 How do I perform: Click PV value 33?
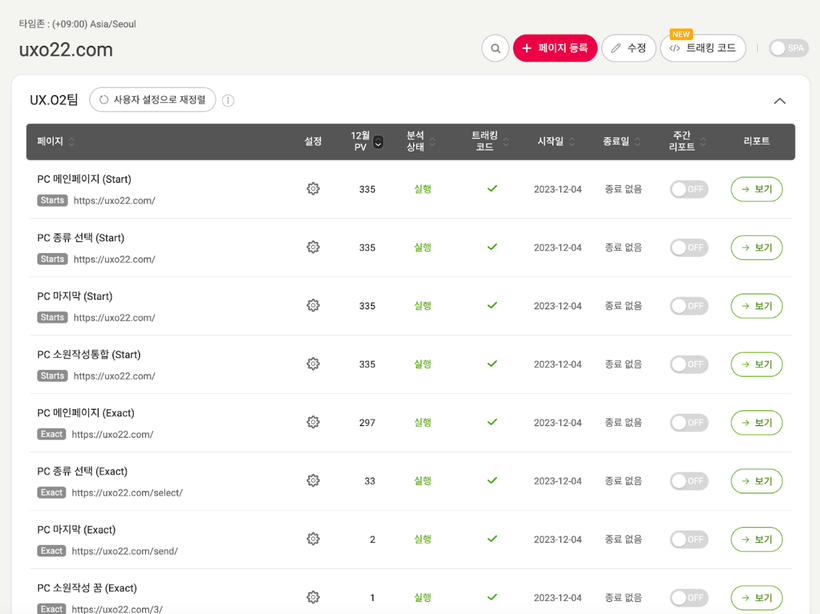click(x=370, y=481)
